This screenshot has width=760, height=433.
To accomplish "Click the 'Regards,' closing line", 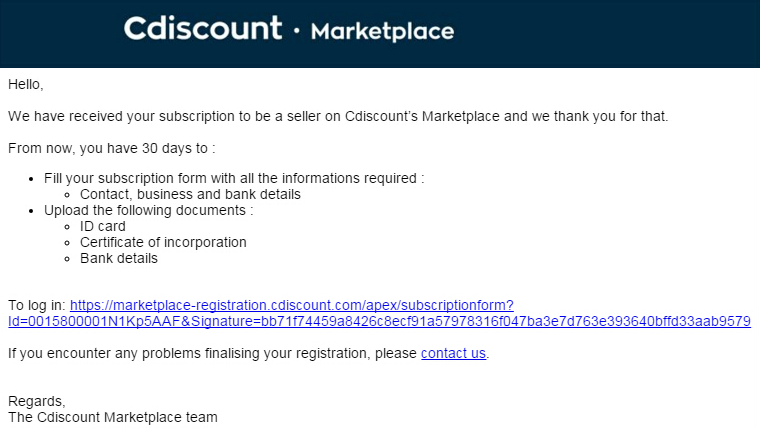I will pyautogui.click(x=36, y=401).
